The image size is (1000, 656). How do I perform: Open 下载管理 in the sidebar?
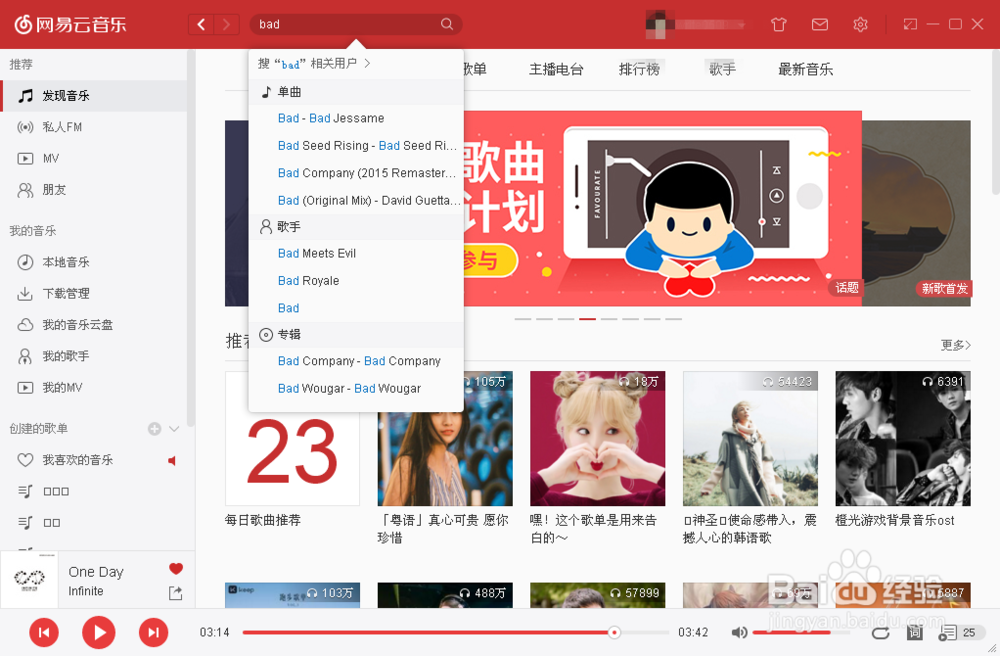[x=94, y=293]
